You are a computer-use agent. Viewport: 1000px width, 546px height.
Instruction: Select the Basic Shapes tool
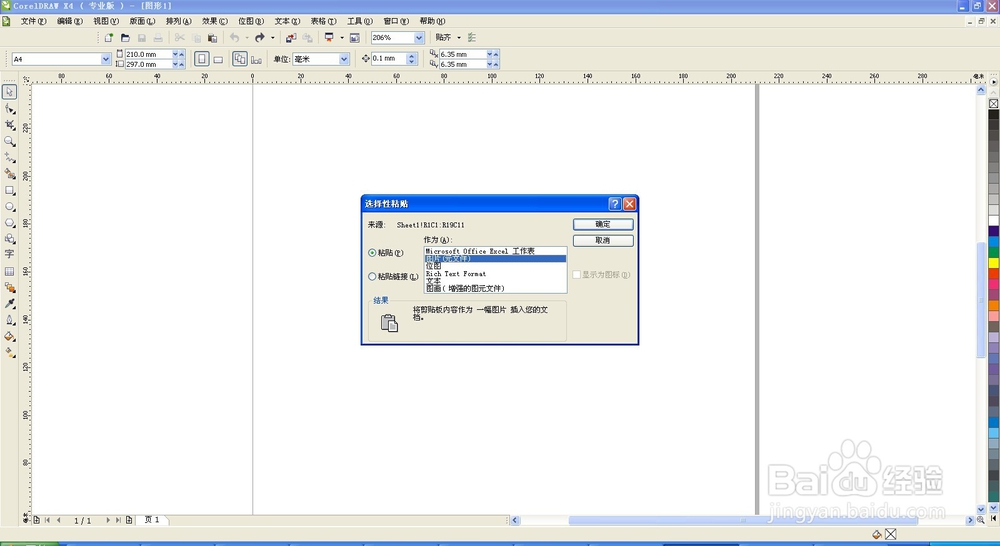10,239
